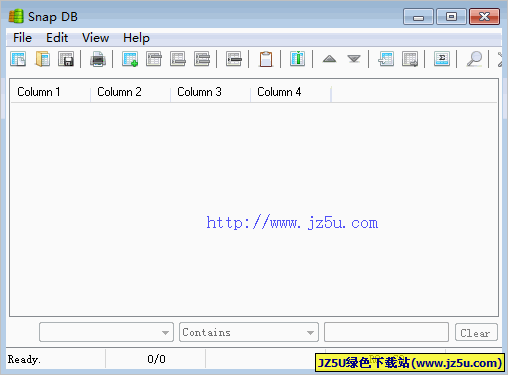Click the delete record minus icon
The width and height of the screenshot is (508, 375).
(x=234, y=59)
